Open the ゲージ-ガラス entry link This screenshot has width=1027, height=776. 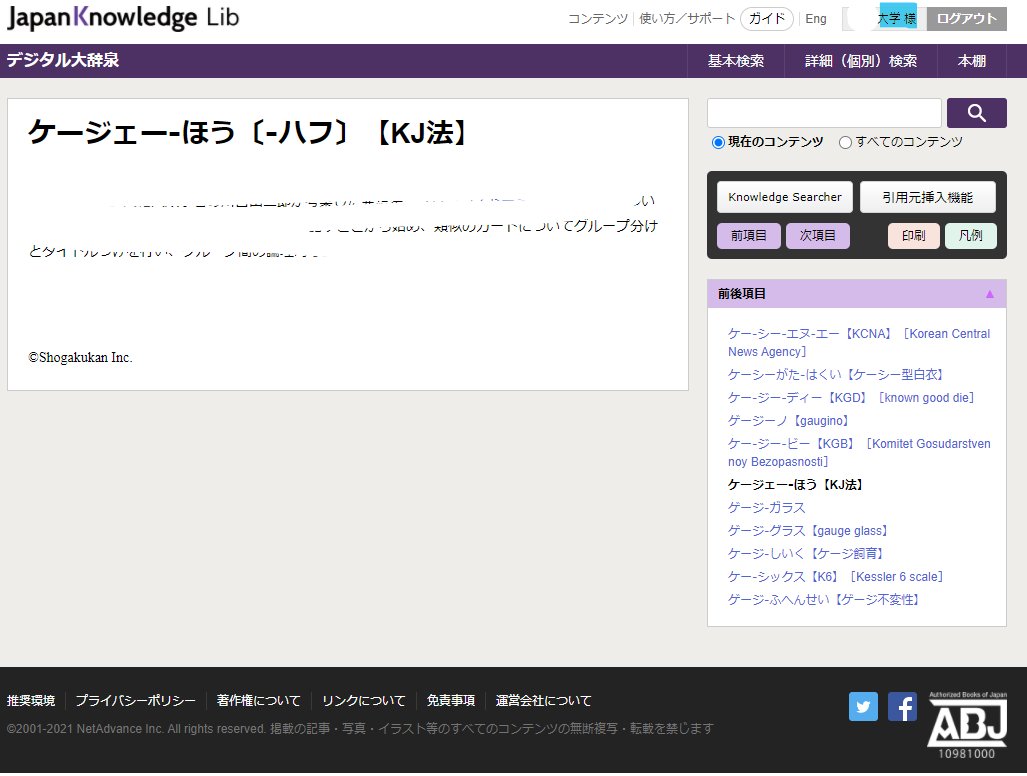pos(767,508)
